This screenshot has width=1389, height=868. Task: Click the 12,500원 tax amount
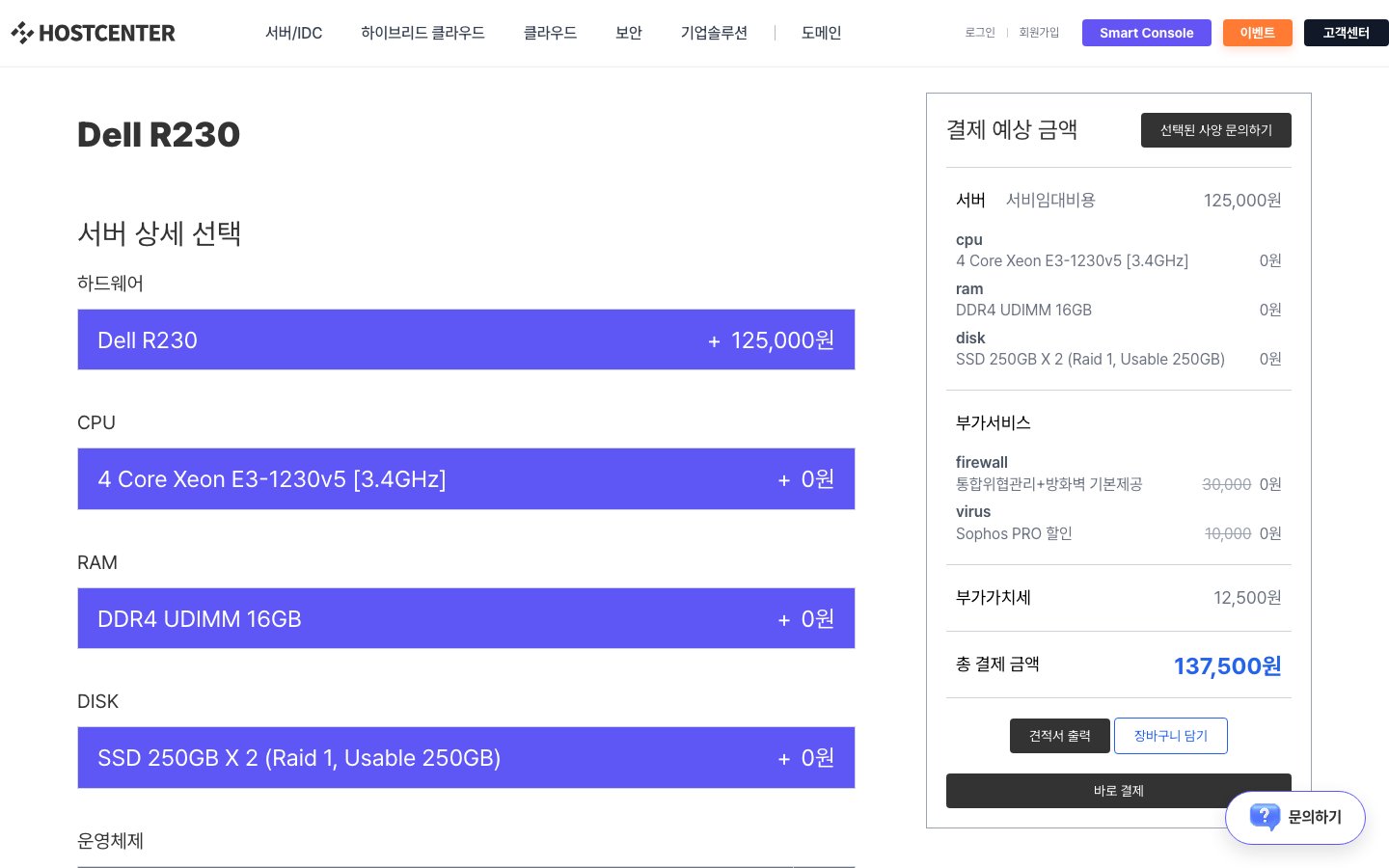tap(1247, 598)
